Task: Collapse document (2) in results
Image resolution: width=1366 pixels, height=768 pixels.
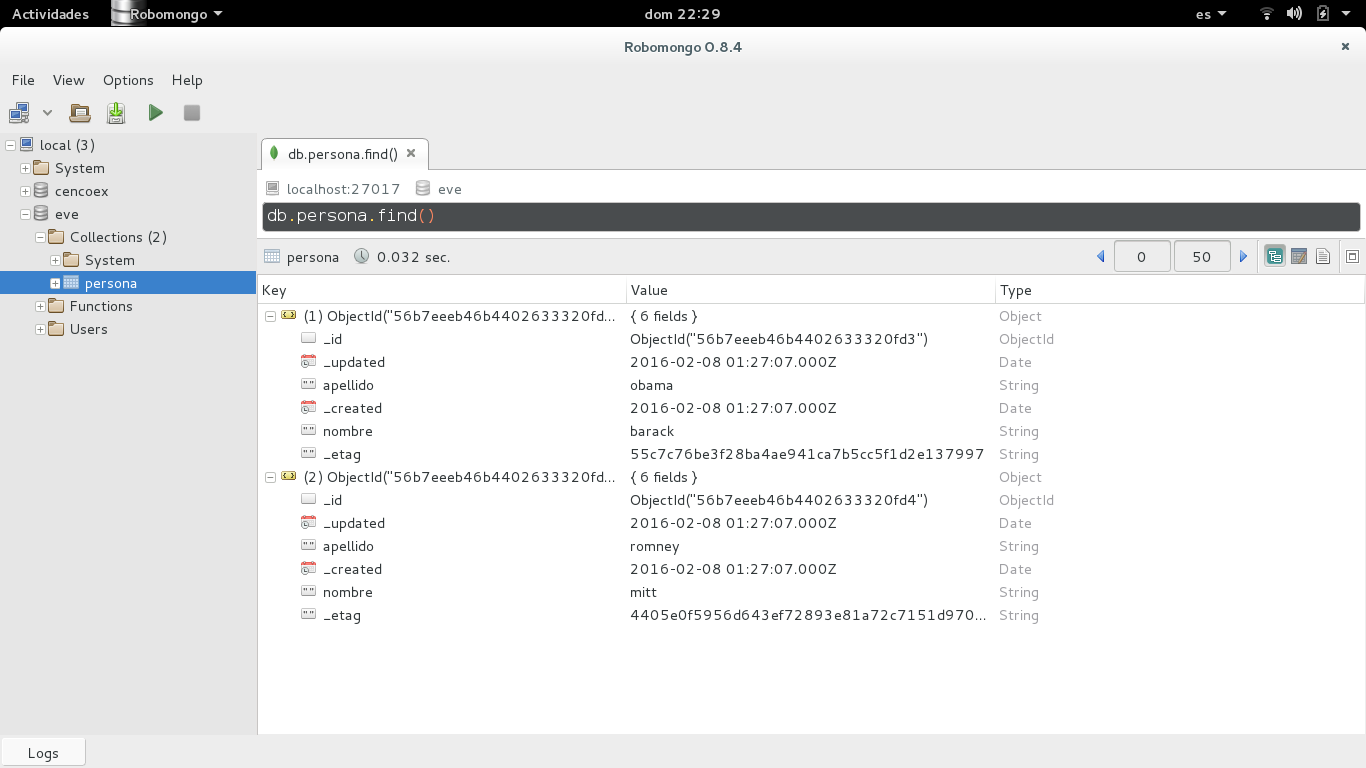Action: [270, 477]
